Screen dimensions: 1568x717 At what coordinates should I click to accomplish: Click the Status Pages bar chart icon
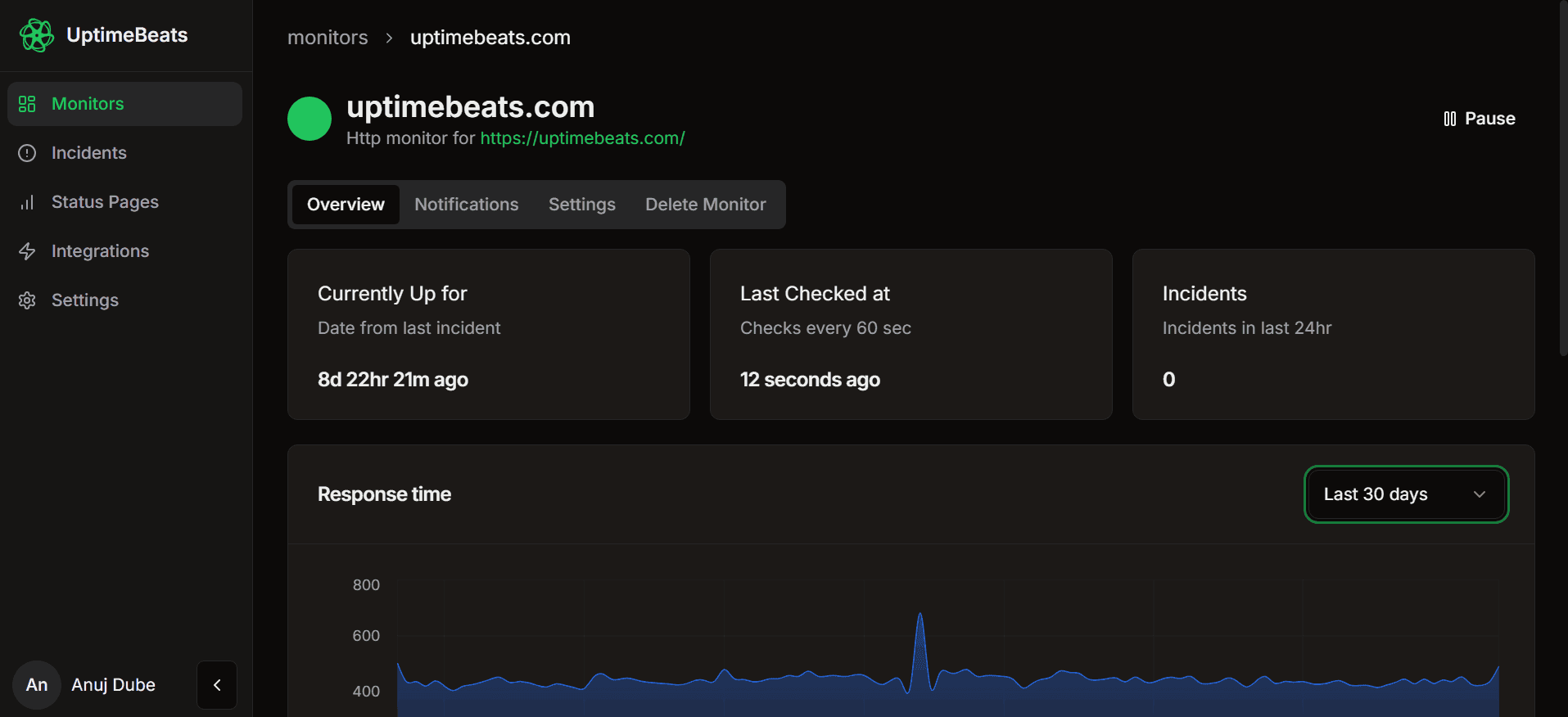[x=27, y=202]
